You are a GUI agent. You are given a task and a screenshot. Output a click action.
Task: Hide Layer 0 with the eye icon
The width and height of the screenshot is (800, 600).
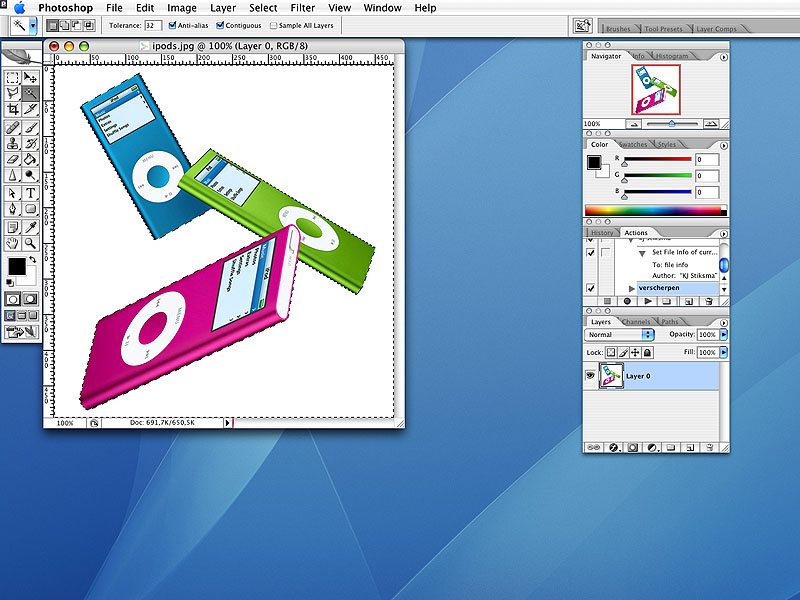click(590, 376)
